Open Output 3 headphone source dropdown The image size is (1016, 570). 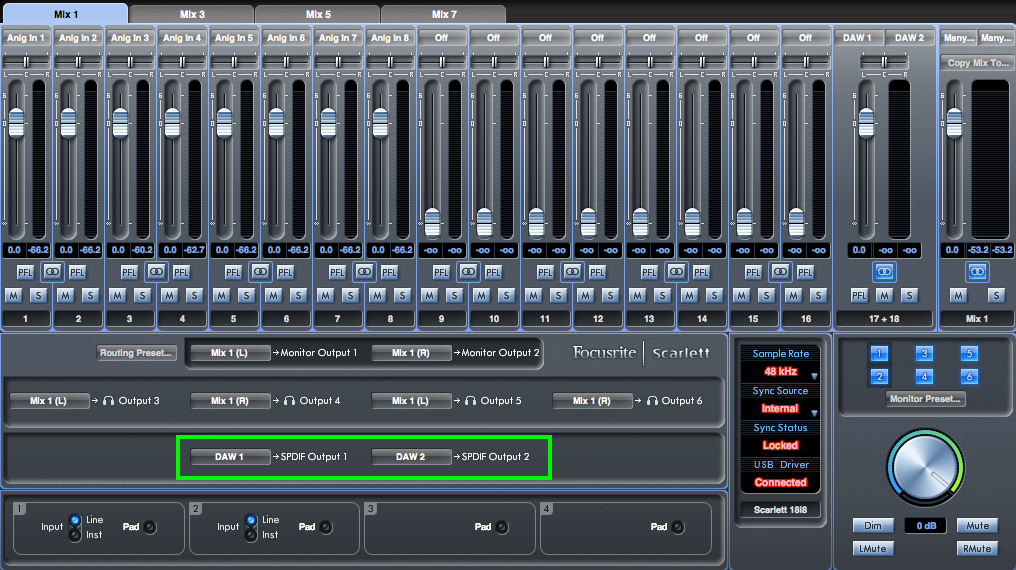(49, 401)
